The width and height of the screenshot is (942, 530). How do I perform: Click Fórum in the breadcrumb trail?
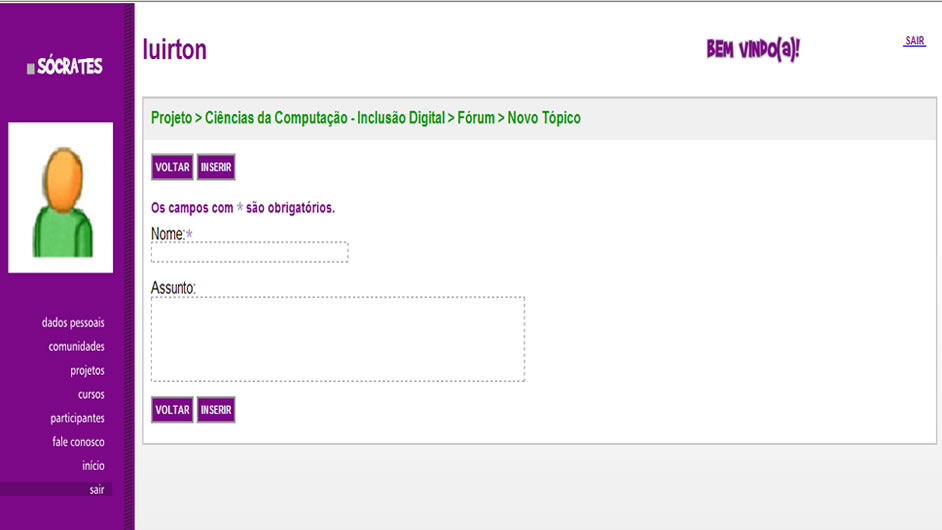(x=476, y=118)
